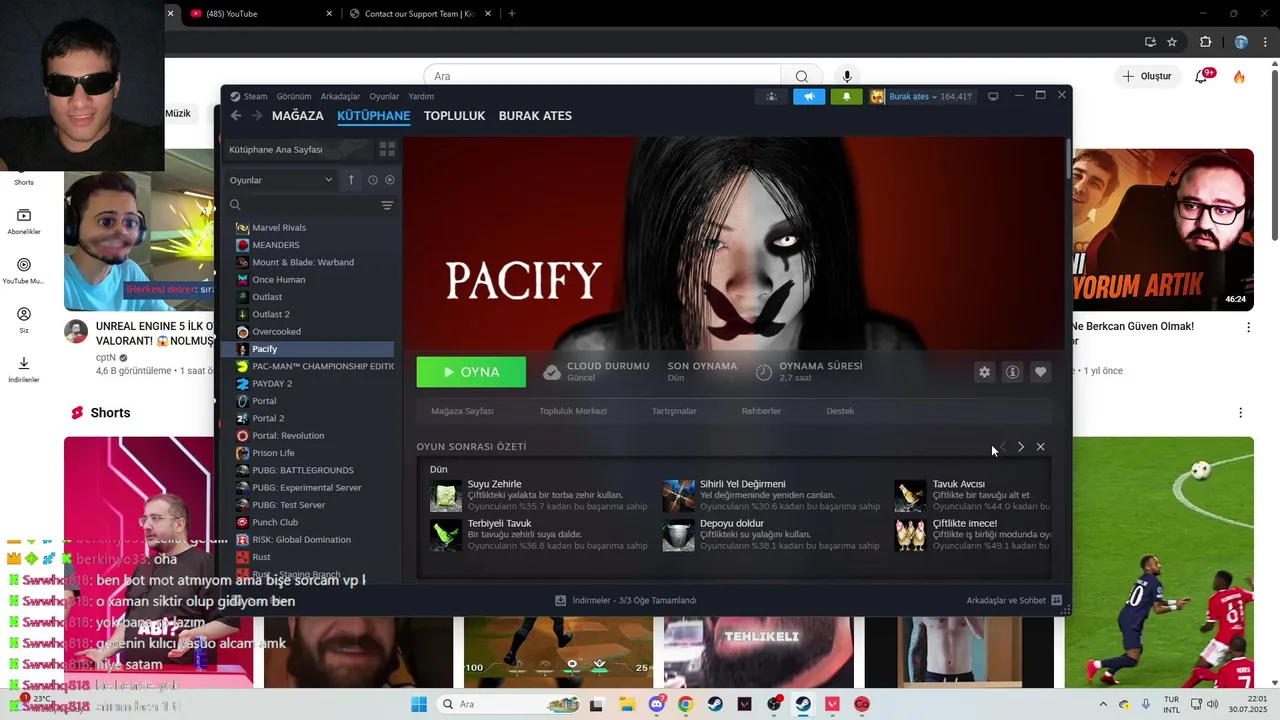Expand Oyunlar library category dropdown

point(282,180)
